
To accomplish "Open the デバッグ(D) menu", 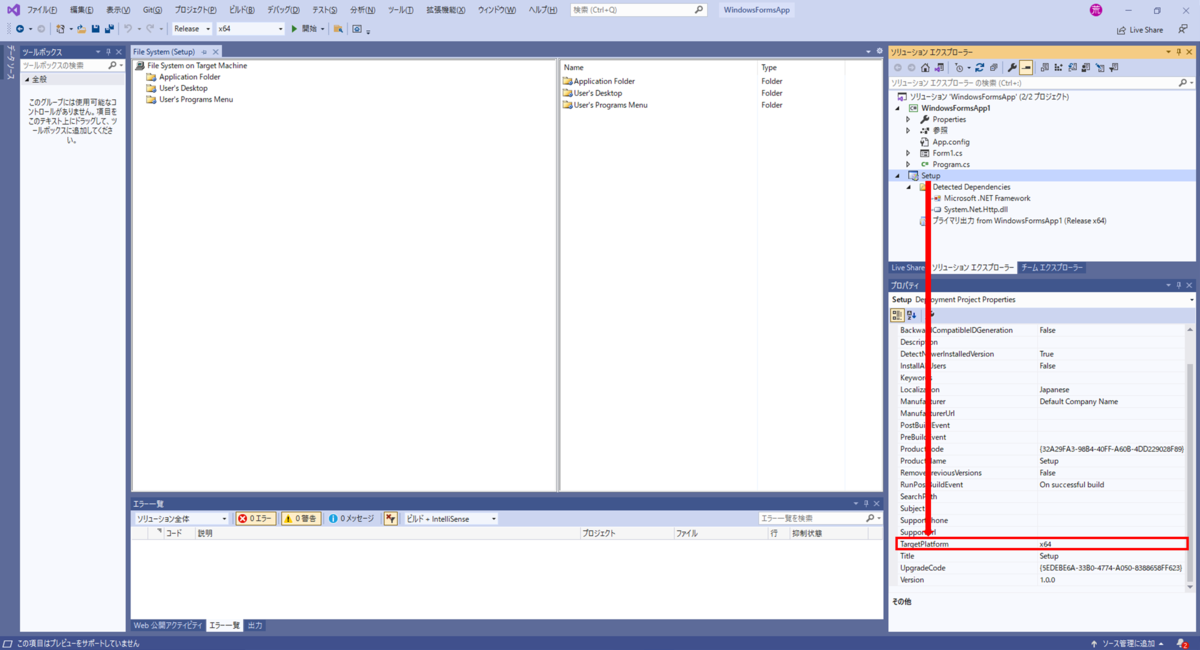I will pos(282,10).
